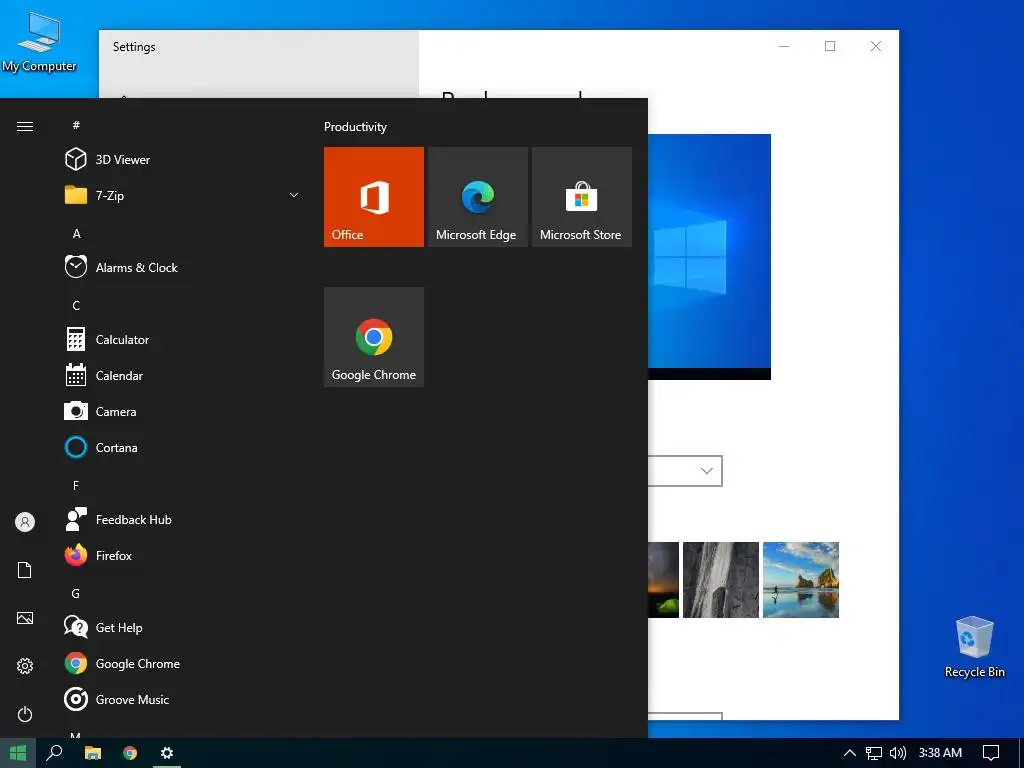
Task: Open taskbar Search magnifier
Action: pos(54,753)
